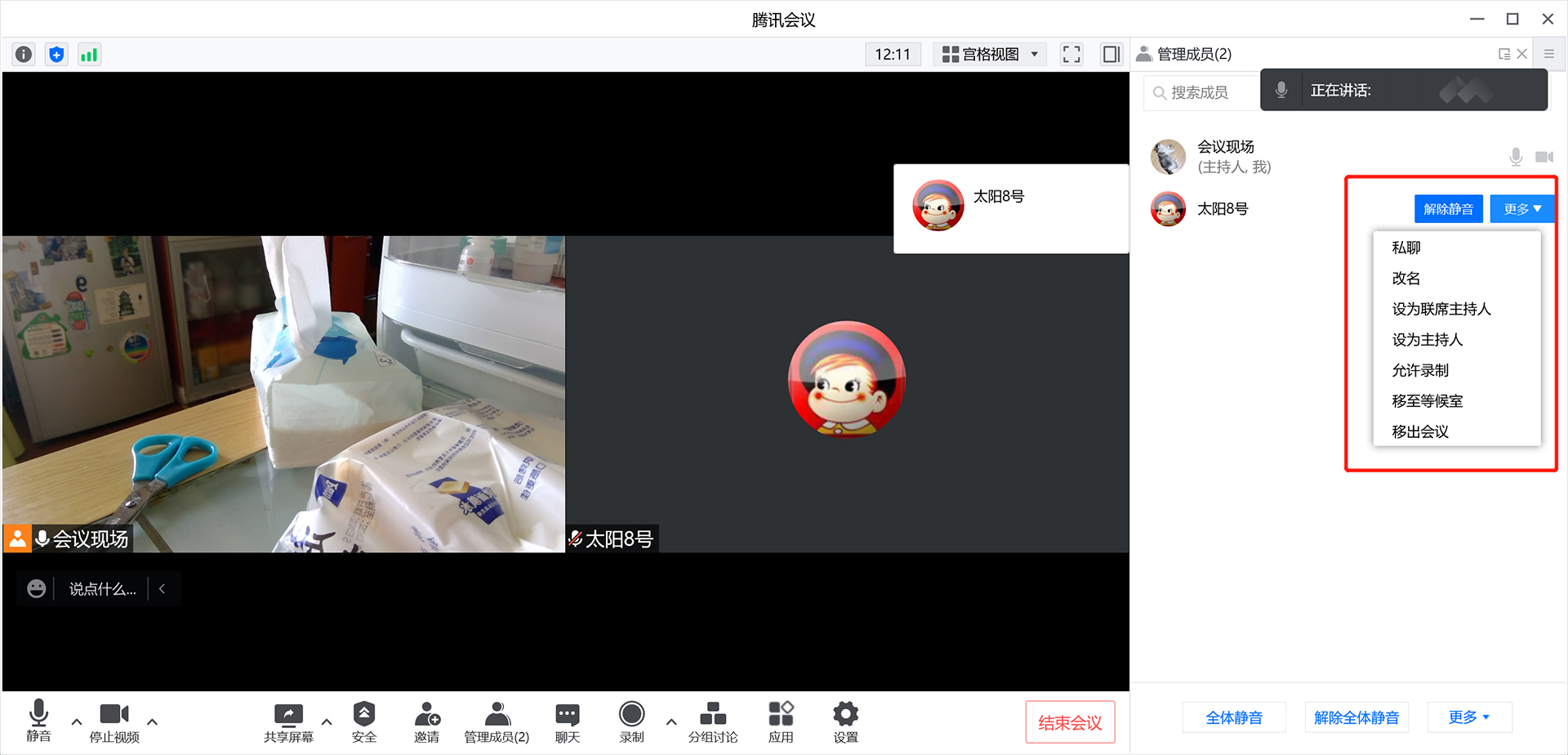The height and width of the screenshot is (755, 1568).
Task: Check the green network signal icon
Action: click(x=89, y=55)
